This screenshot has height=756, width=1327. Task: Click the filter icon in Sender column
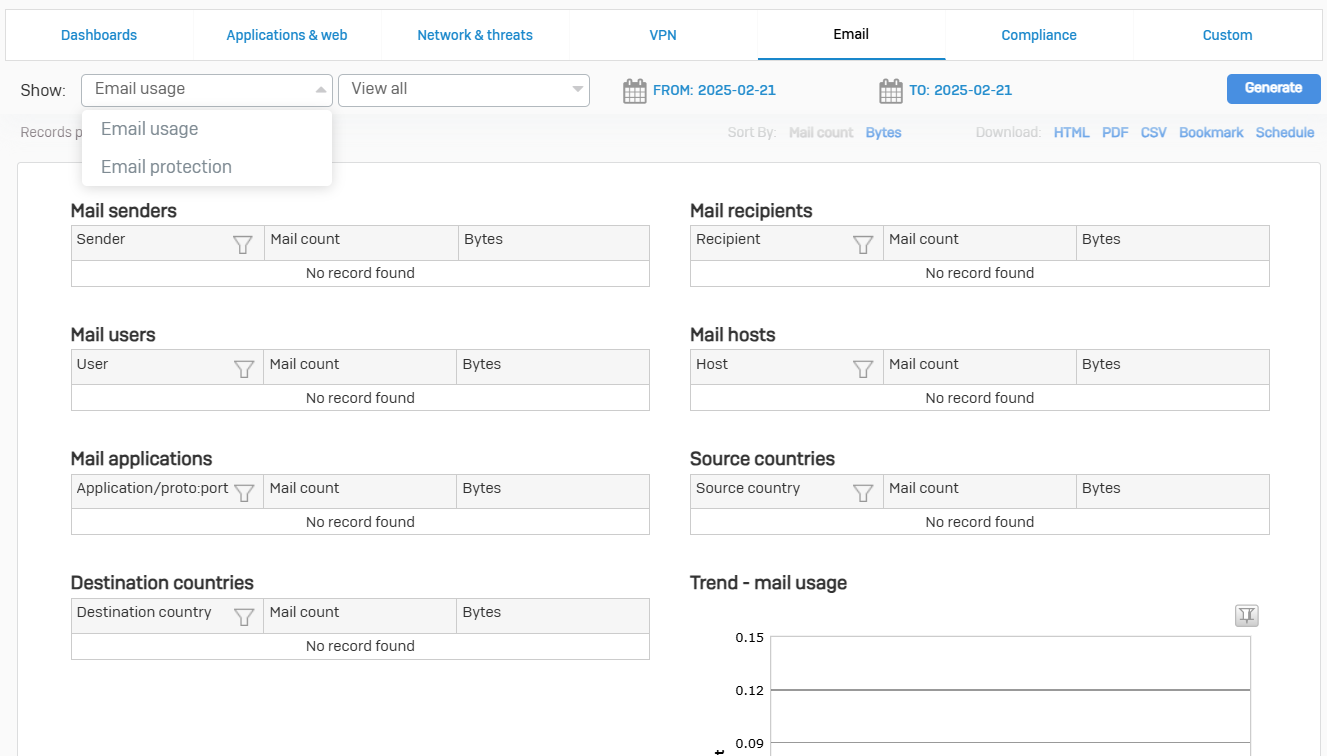[x=242, y=245]
